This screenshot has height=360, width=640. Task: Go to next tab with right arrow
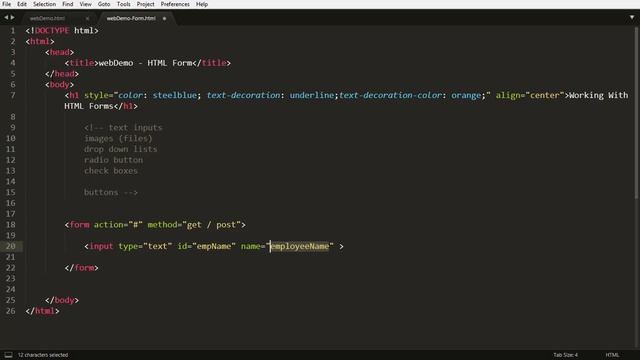[13, 18]
